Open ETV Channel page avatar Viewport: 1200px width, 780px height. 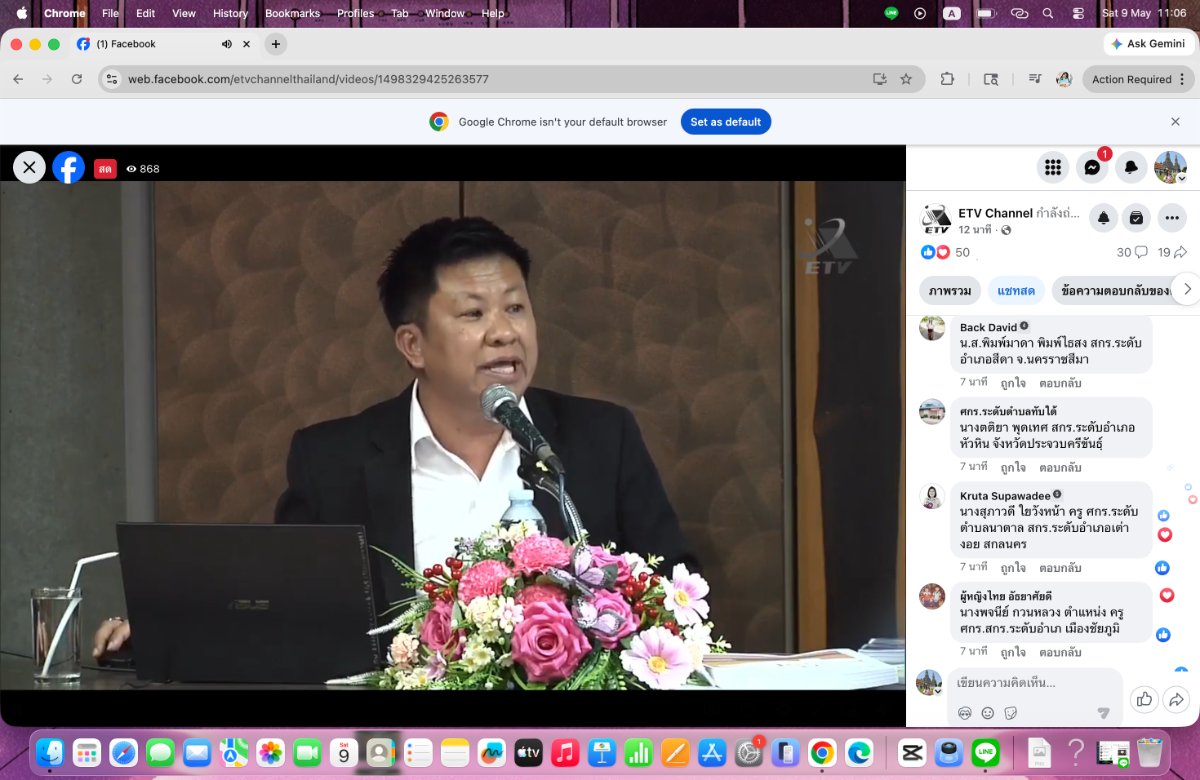(935, 219)
